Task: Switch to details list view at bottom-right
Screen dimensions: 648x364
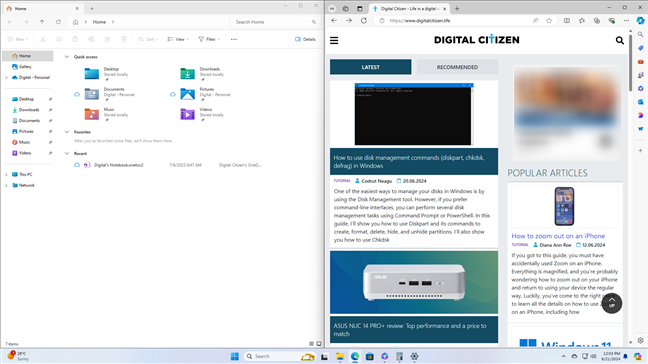Action: point(312,344)
